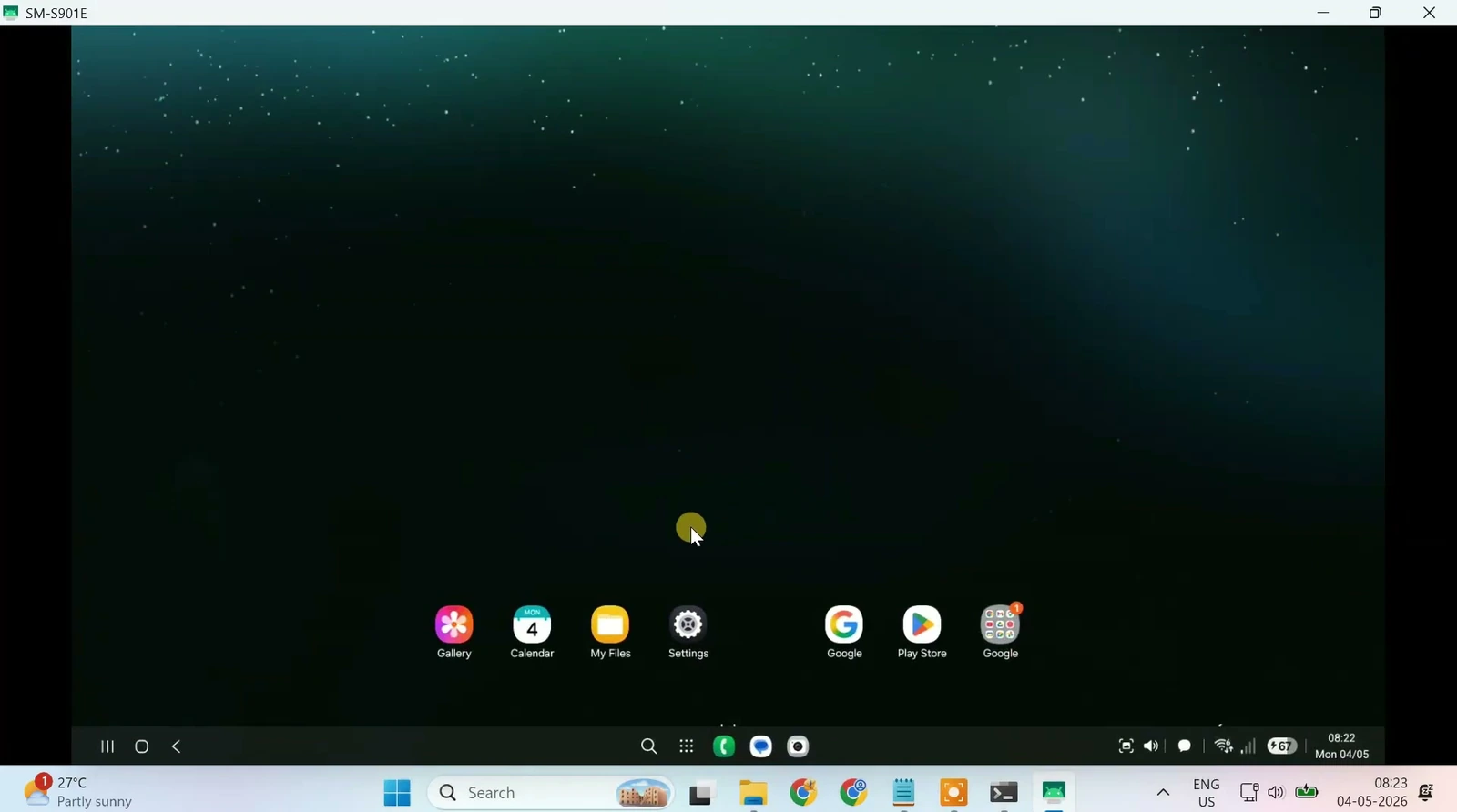Click the DeX battery 67 indicator
Viewport: 1457px width, 812px height.
click(1282, 746)
